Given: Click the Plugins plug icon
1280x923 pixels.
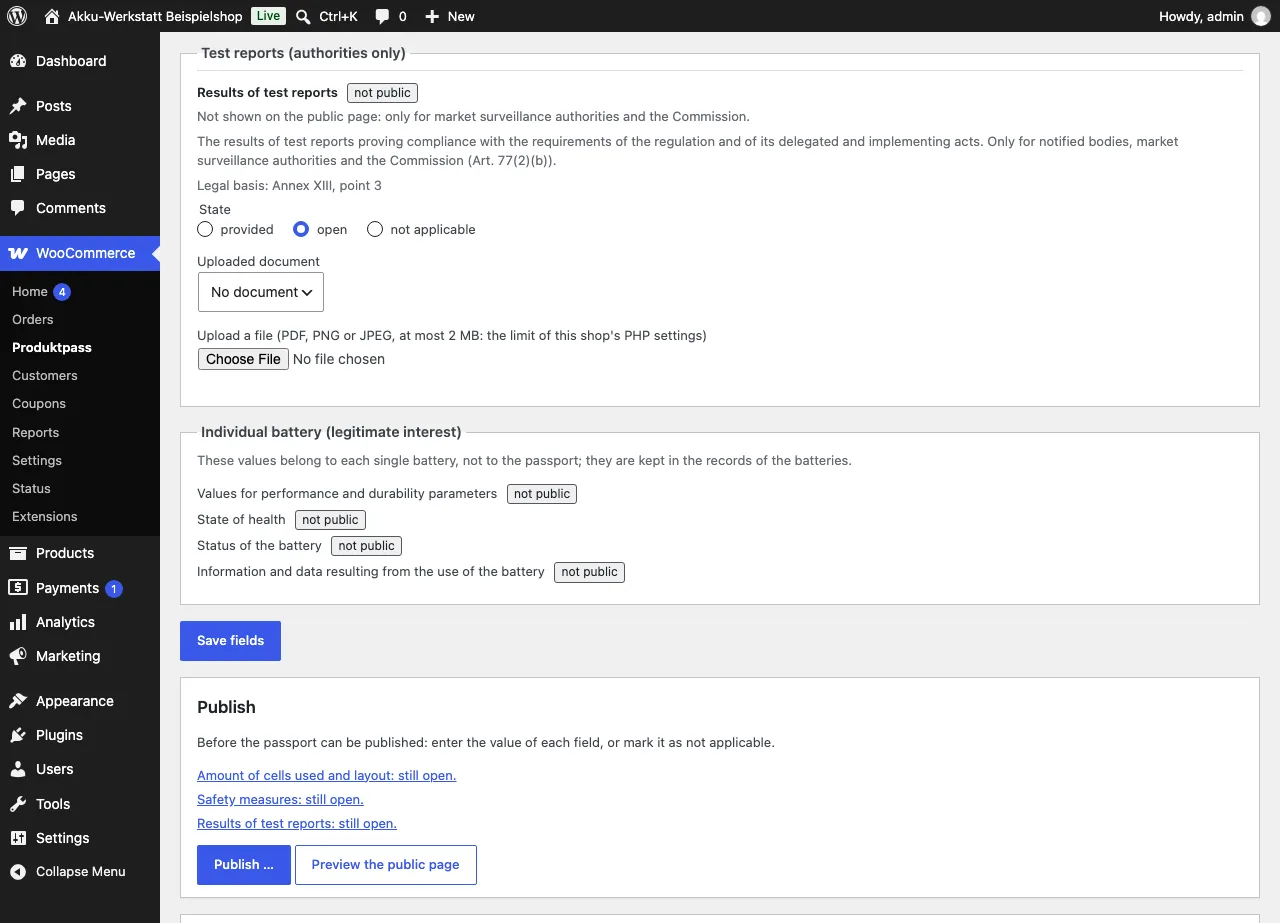Looking at the screenshot, I should click(18, 735).
